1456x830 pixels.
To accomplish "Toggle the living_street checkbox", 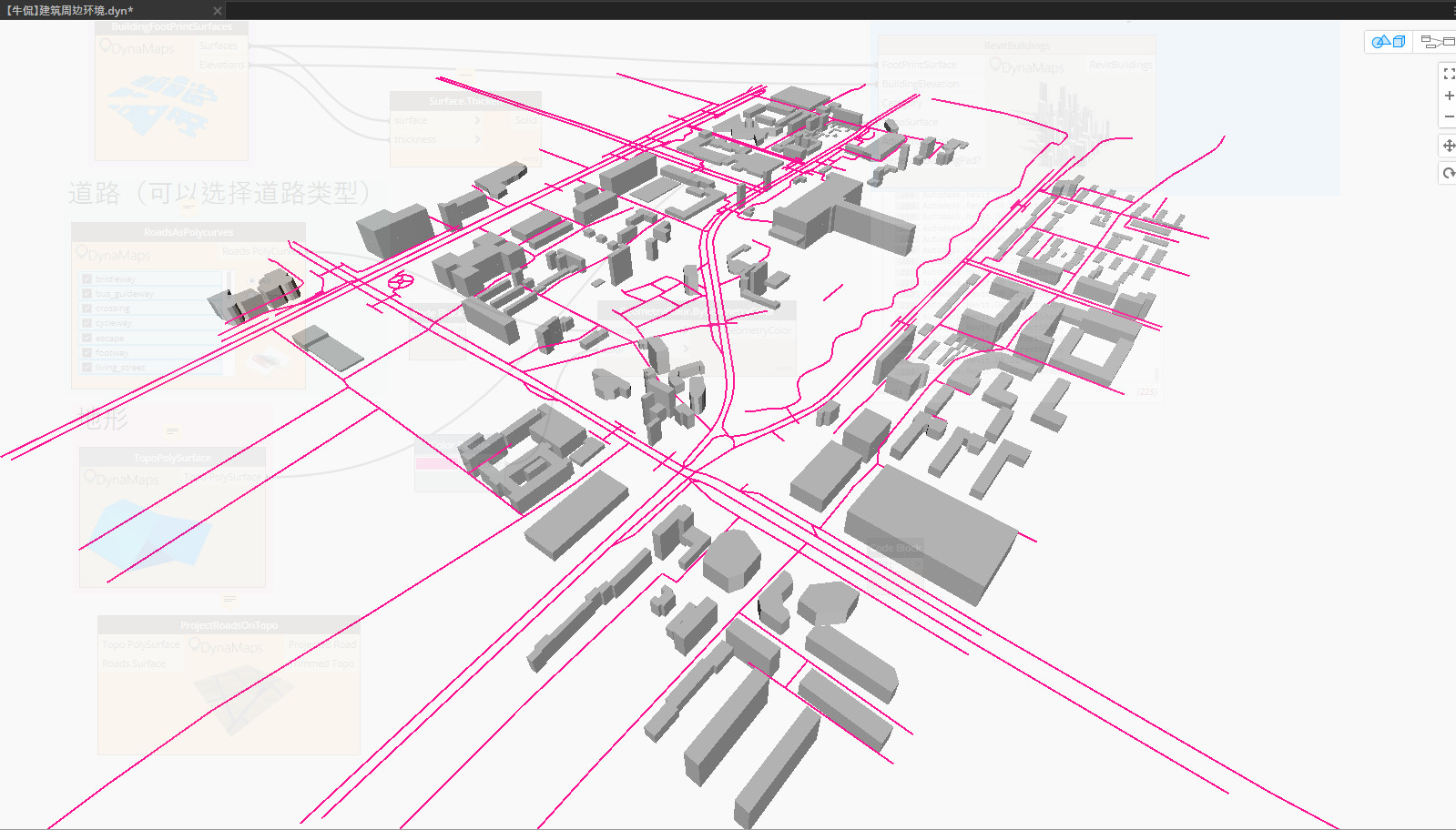I will [x=87, y=367].
